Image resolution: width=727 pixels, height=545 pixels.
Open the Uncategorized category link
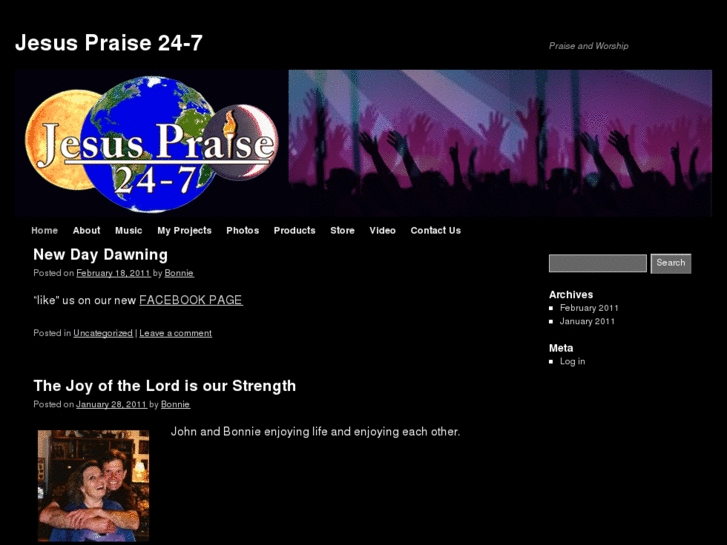click(103, 333)
